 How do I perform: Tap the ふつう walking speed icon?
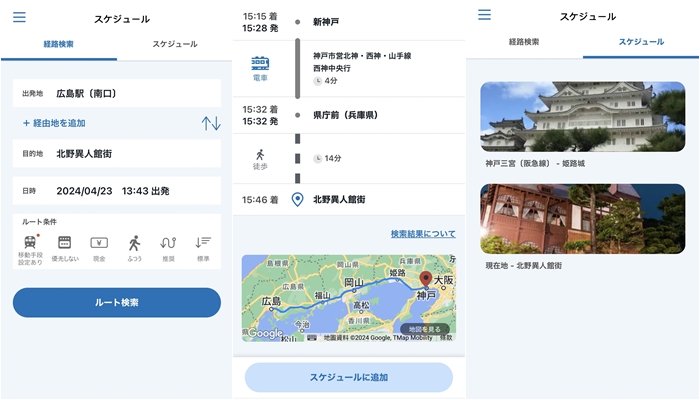pos(134,243)
